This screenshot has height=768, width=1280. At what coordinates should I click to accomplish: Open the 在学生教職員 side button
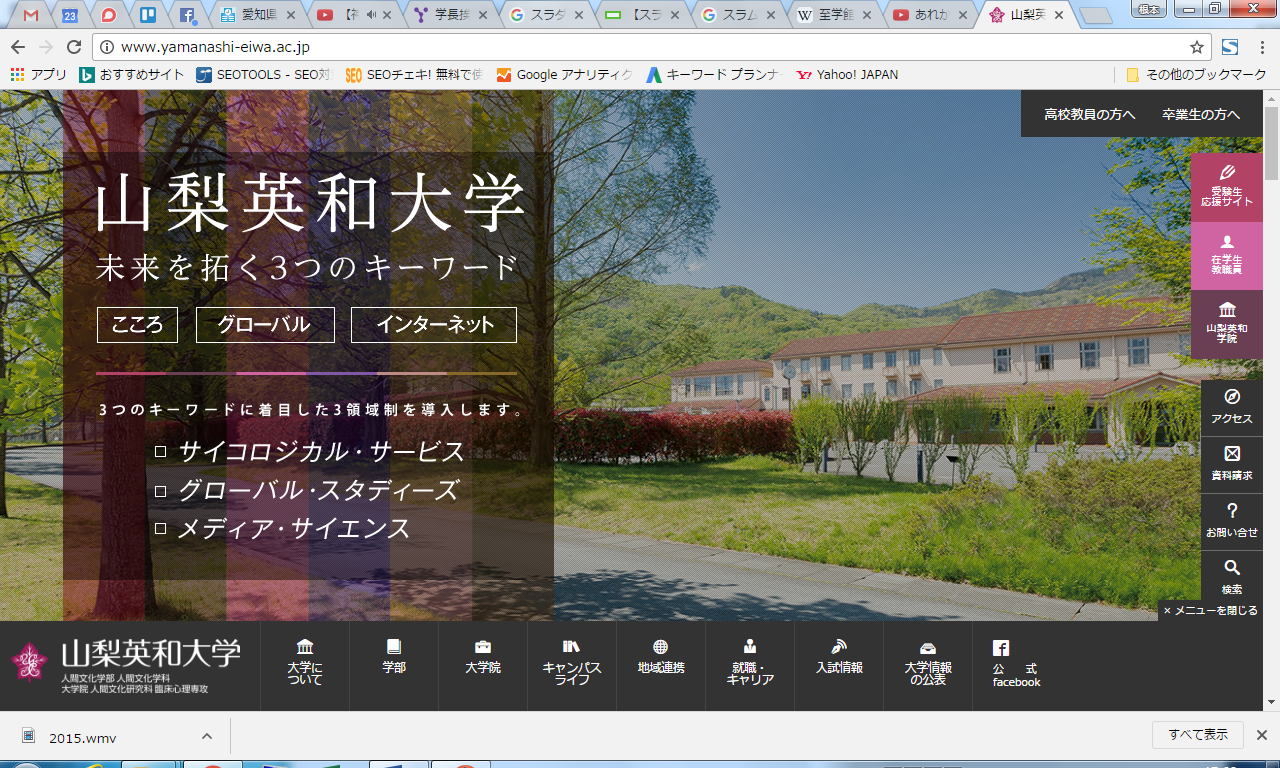point(1227,255)
